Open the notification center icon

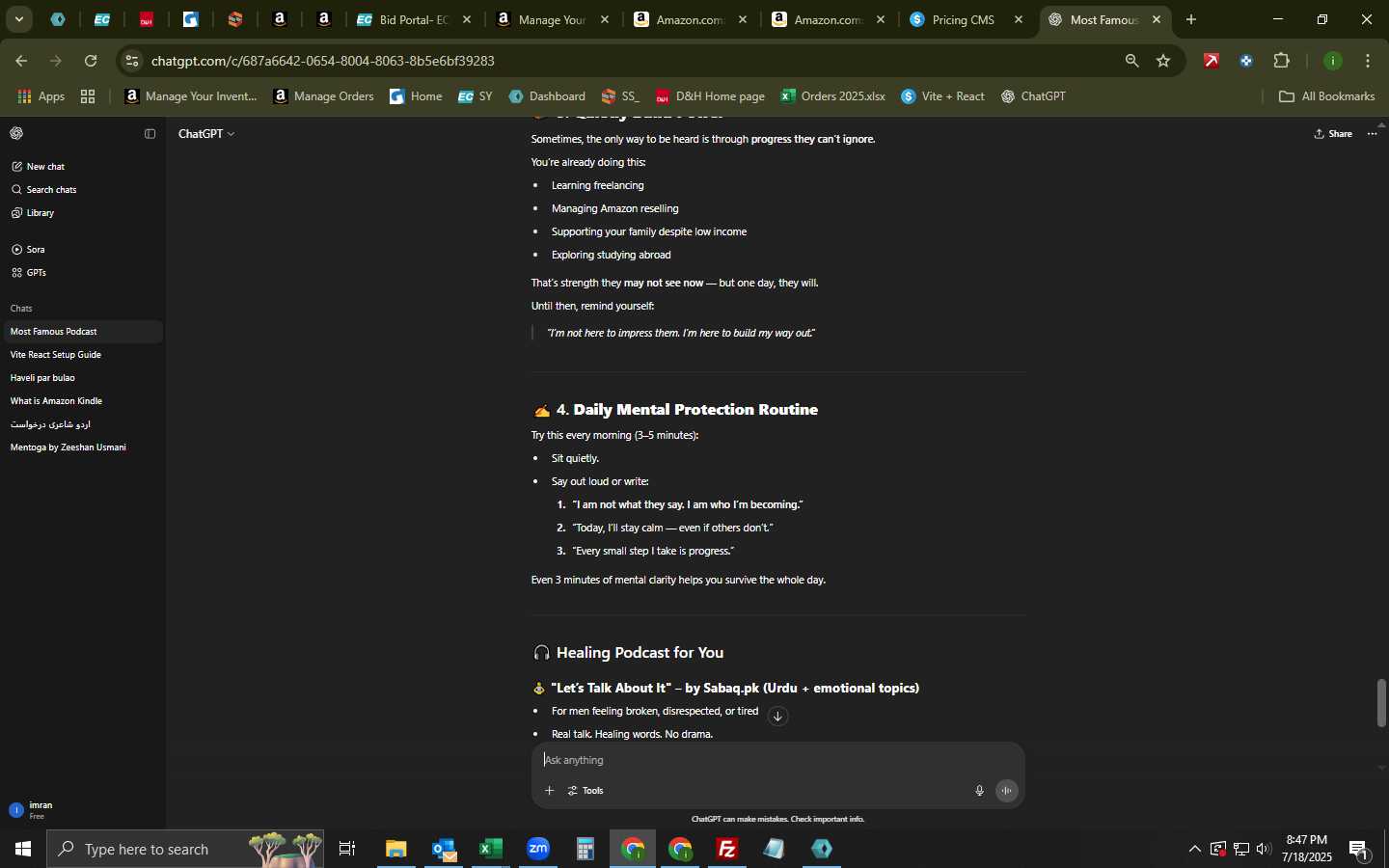coord(1360,849)
